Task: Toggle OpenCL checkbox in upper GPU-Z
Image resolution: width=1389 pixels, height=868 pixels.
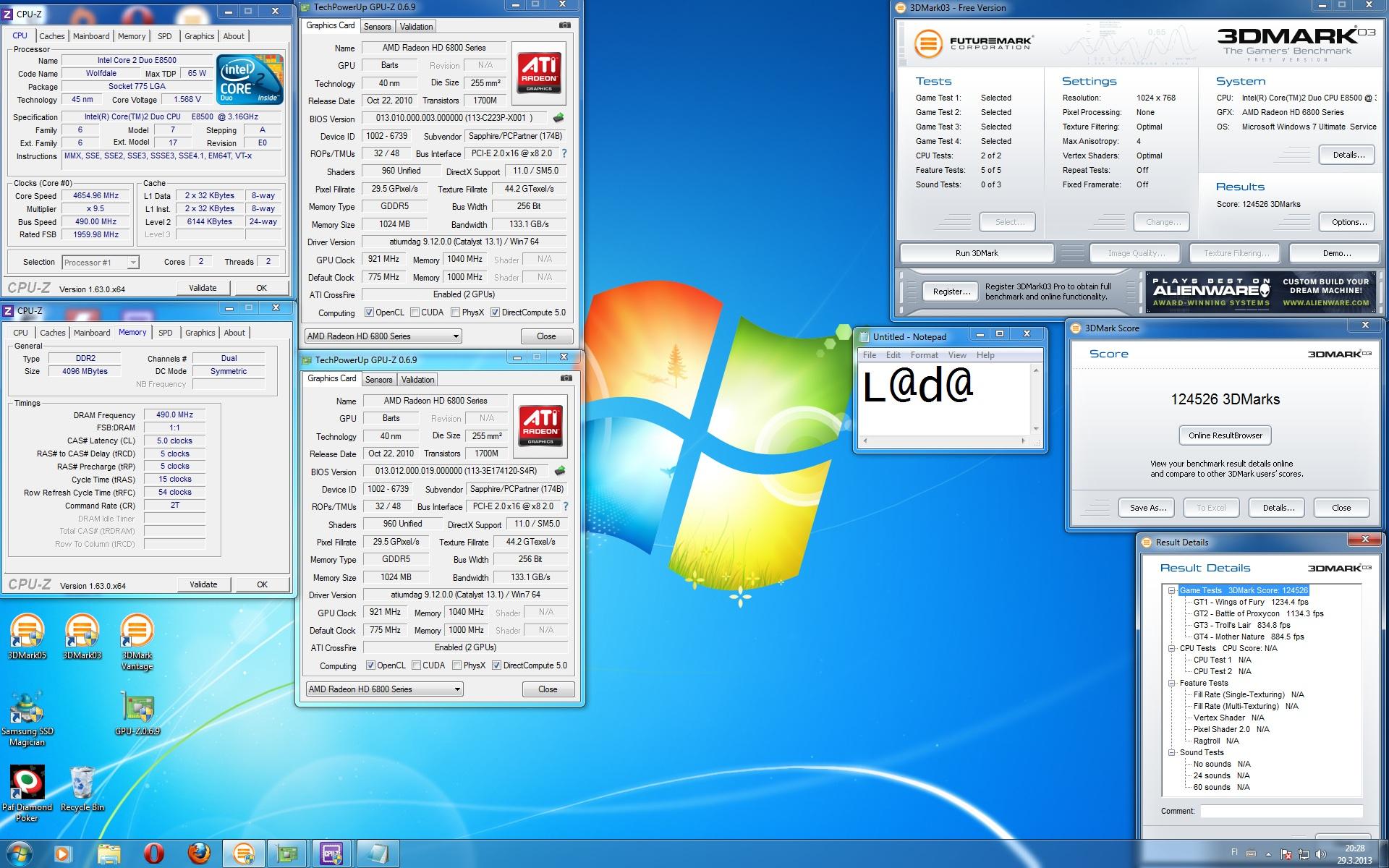Action: pyautogui.click(x=369, y=312)
